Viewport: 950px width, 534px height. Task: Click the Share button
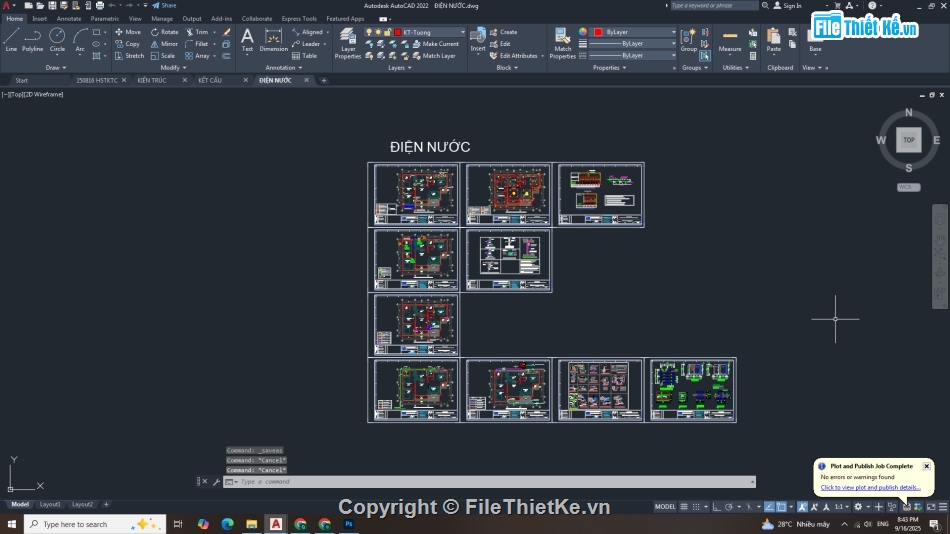point(164,5)
